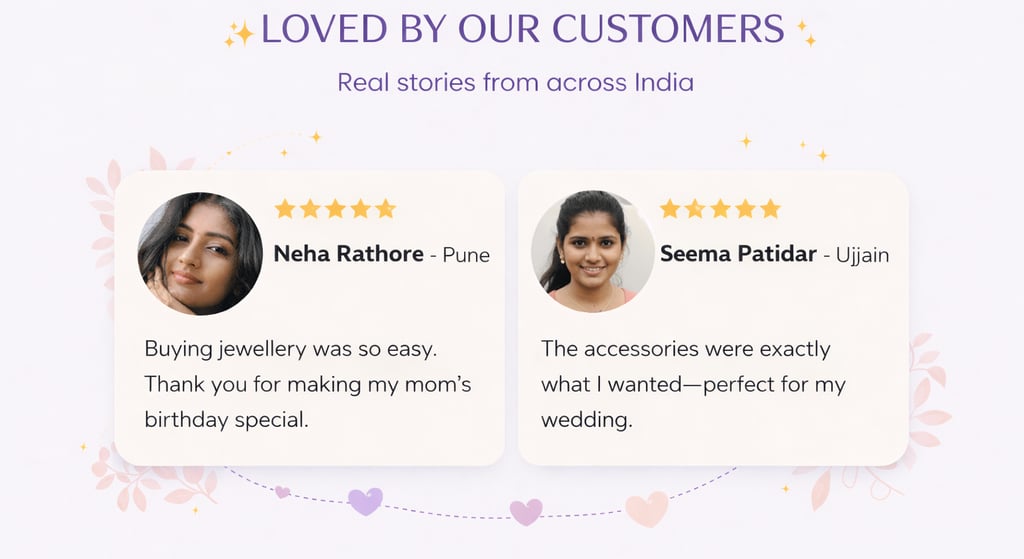Click Seema Patidar's profile photo
Screen dimensions: 1024x559
point(593,252)
